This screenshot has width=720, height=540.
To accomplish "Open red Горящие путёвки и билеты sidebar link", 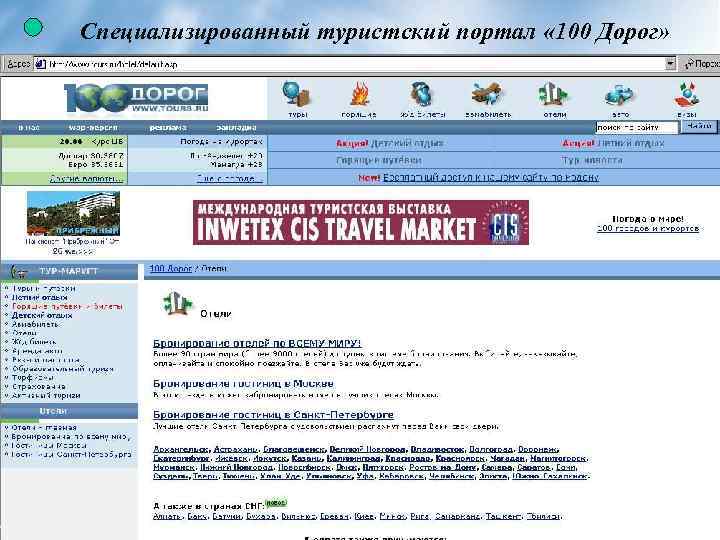I will pos(67,306).
